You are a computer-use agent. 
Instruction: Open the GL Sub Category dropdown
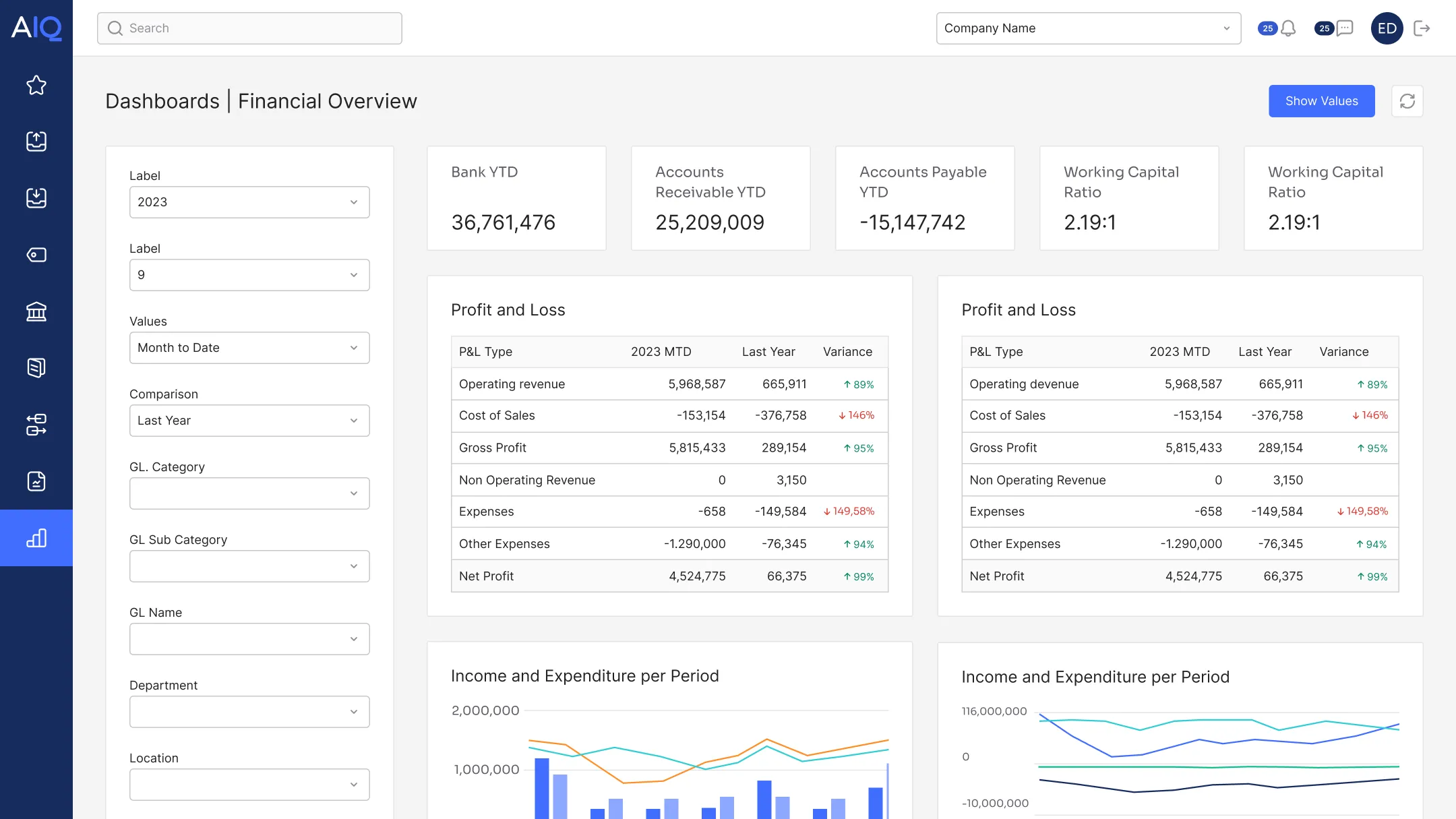(249, 566)
